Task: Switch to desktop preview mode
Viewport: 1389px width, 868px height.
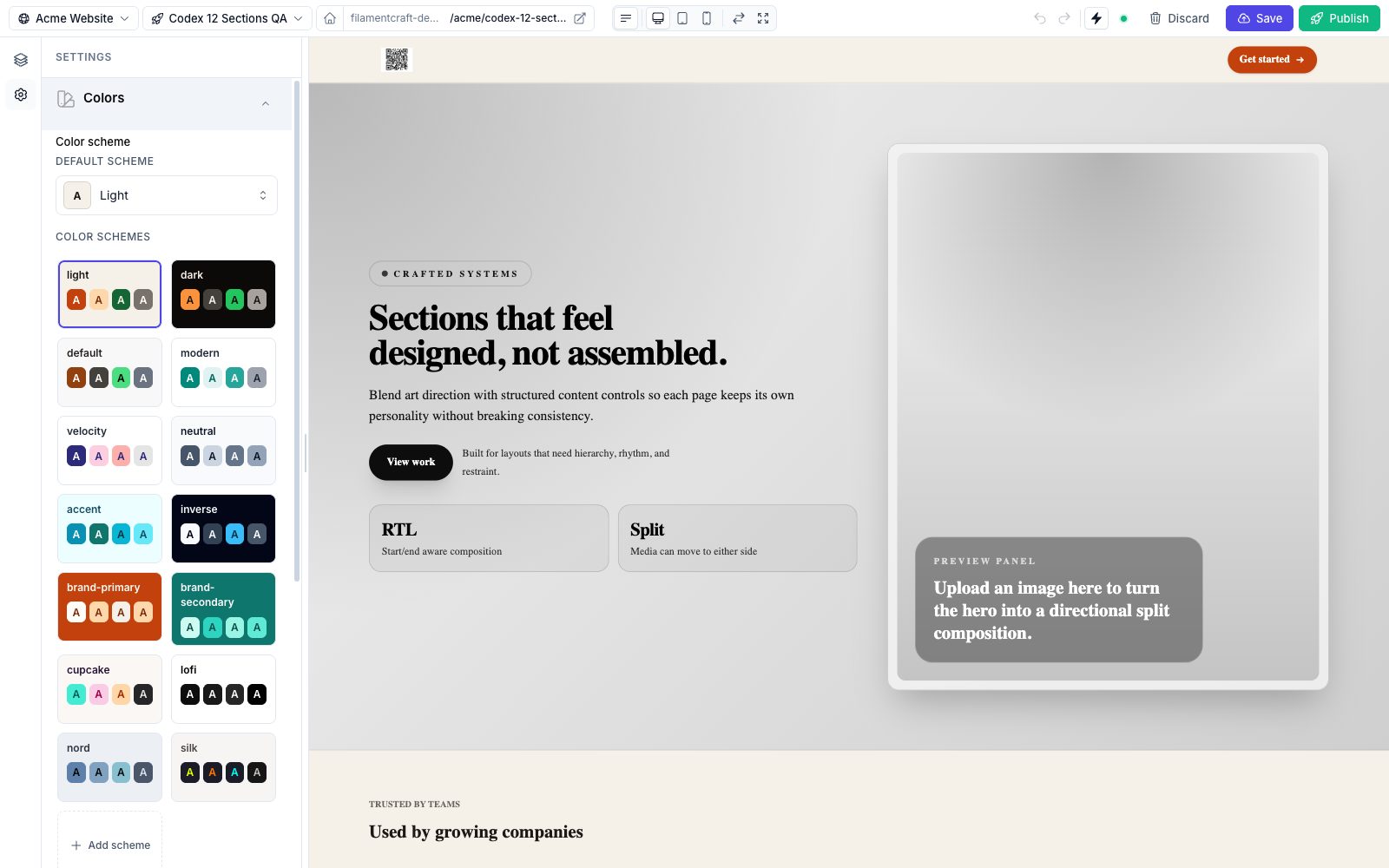Action: point(658,18)
